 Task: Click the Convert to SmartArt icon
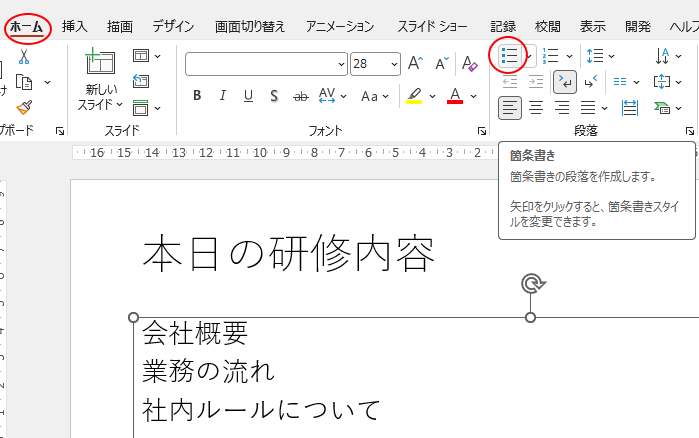[662, 108]
